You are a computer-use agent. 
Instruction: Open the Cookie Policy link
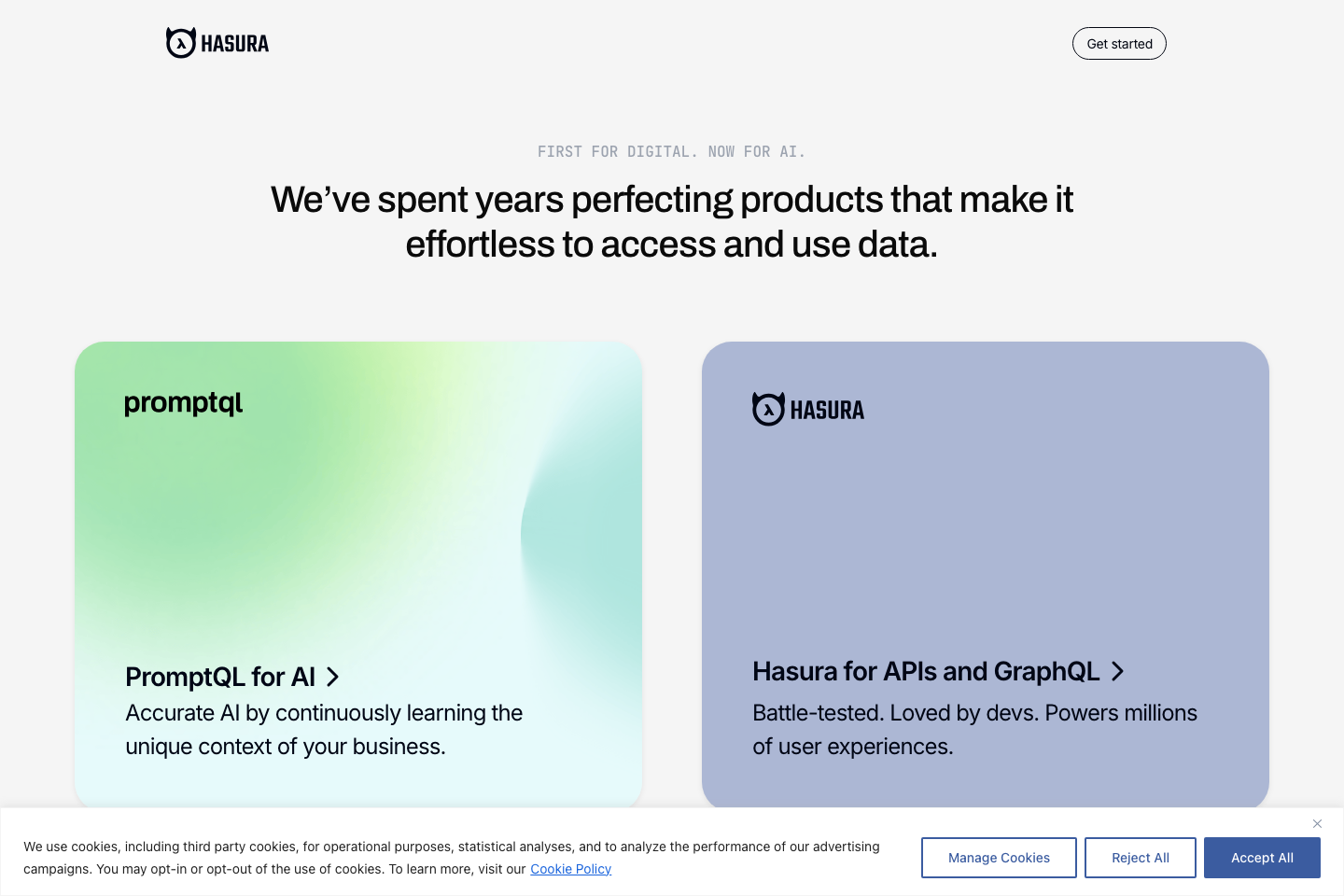click(570, 869)
